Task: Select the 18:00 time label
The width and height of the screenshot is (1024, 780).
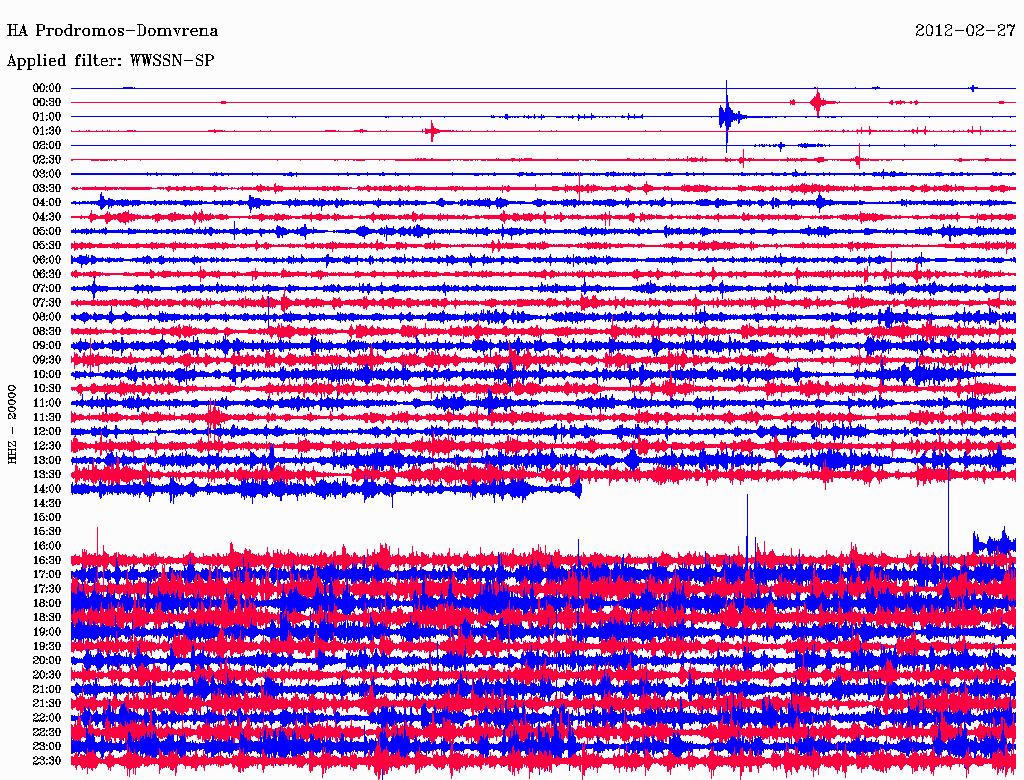Action: click(x=47, y=603)
